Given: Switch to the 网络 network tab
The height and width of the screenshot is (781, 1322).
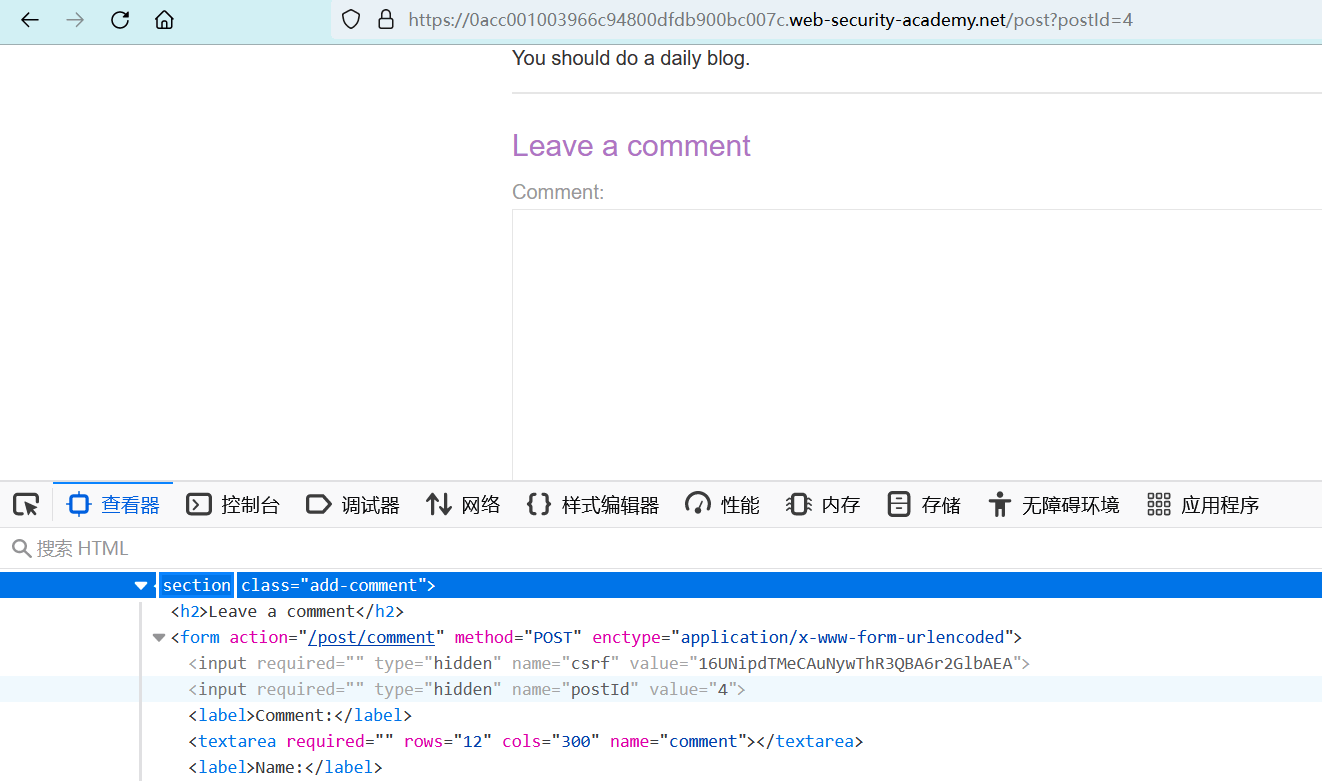Looking at the screenshot, I should coord(463,505).
